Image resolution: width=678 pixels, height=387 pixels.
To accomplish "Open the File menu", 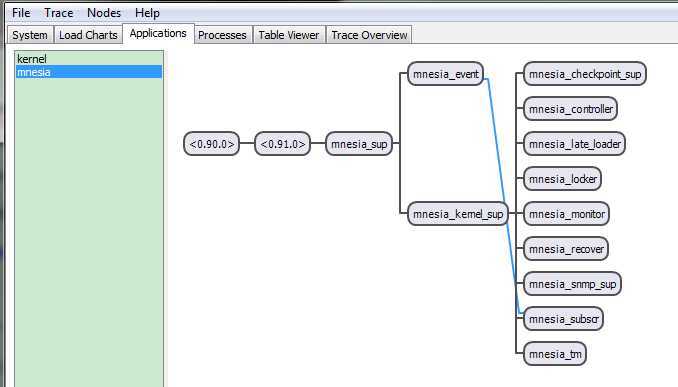I will (21, 13).
